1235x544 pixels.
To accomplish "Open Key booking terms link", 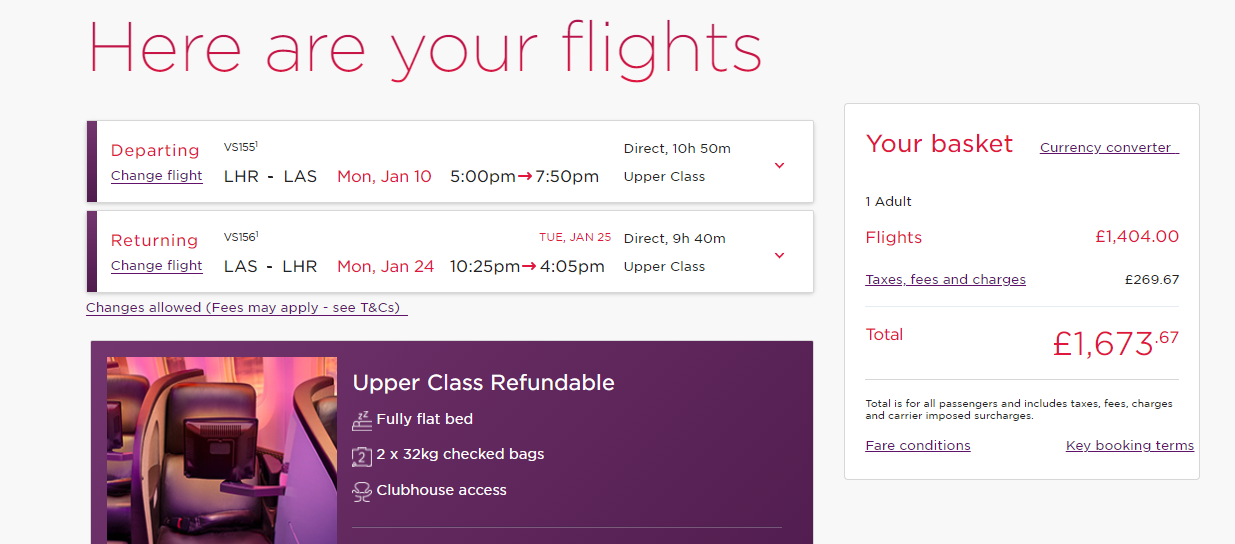I will coord(1130,446).
